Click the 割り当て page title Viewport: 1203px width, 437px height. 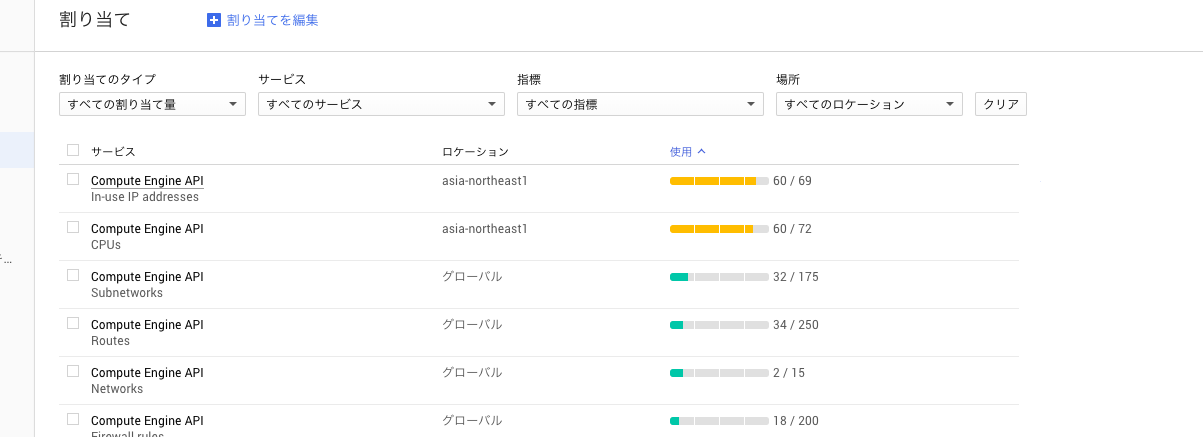(95, 20)
